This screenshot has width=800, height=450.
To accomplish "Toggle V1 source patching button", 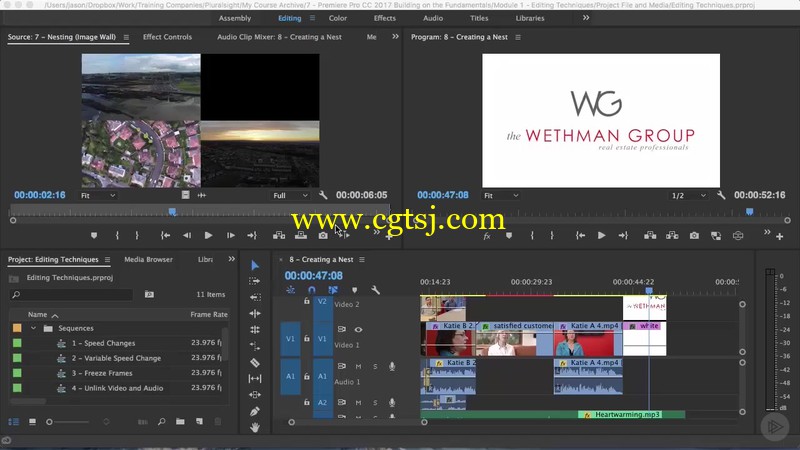I will click(x=290, y=339).
